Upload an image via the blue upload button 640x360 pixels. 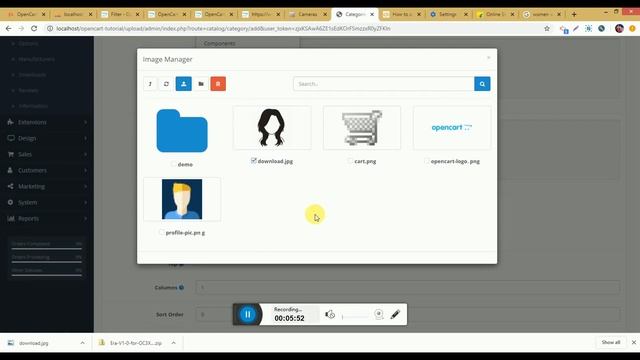tap(184, 84)
